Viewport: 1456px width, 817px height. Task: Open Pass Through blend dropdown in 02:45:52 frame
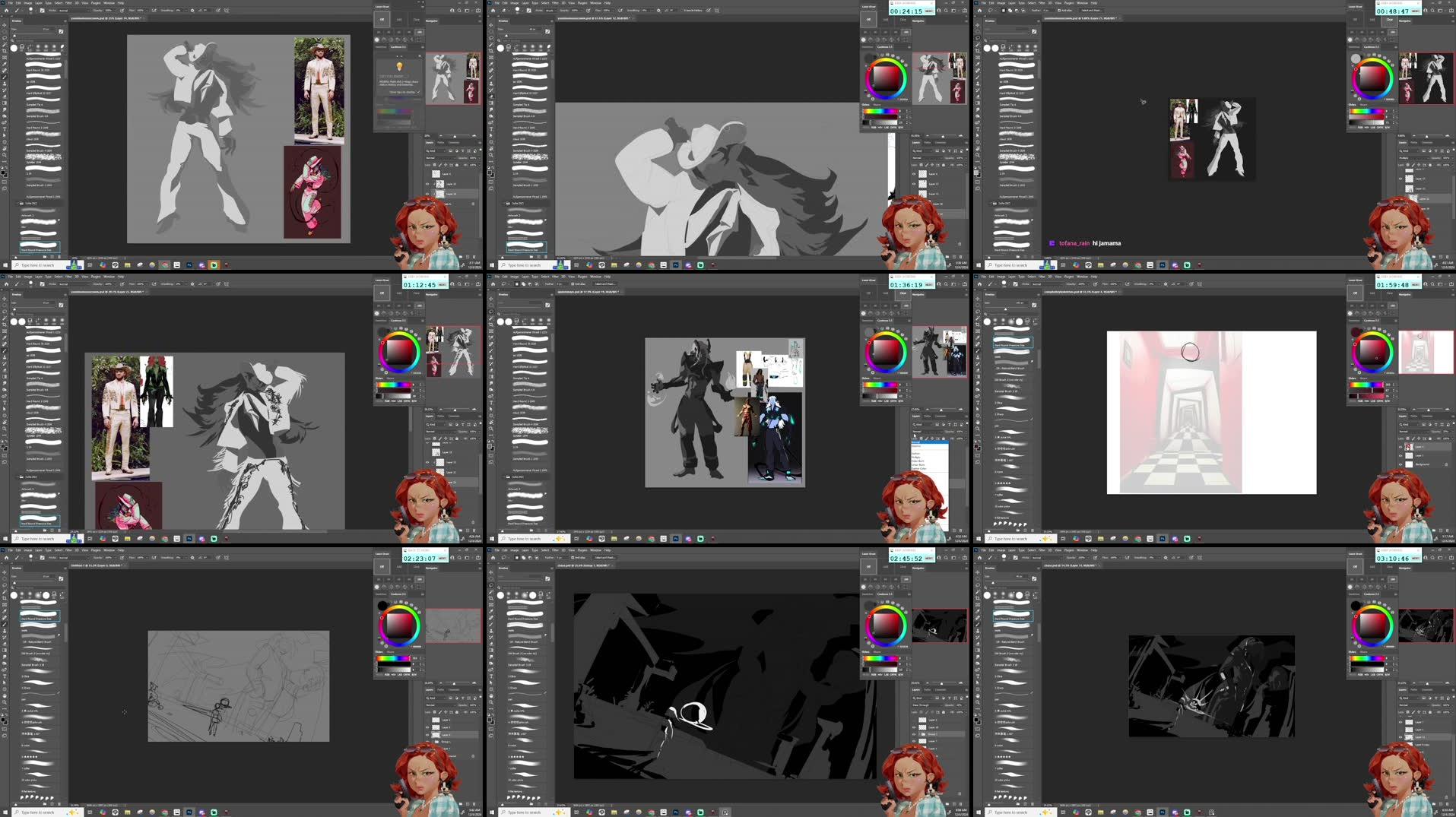coord(927,705)
